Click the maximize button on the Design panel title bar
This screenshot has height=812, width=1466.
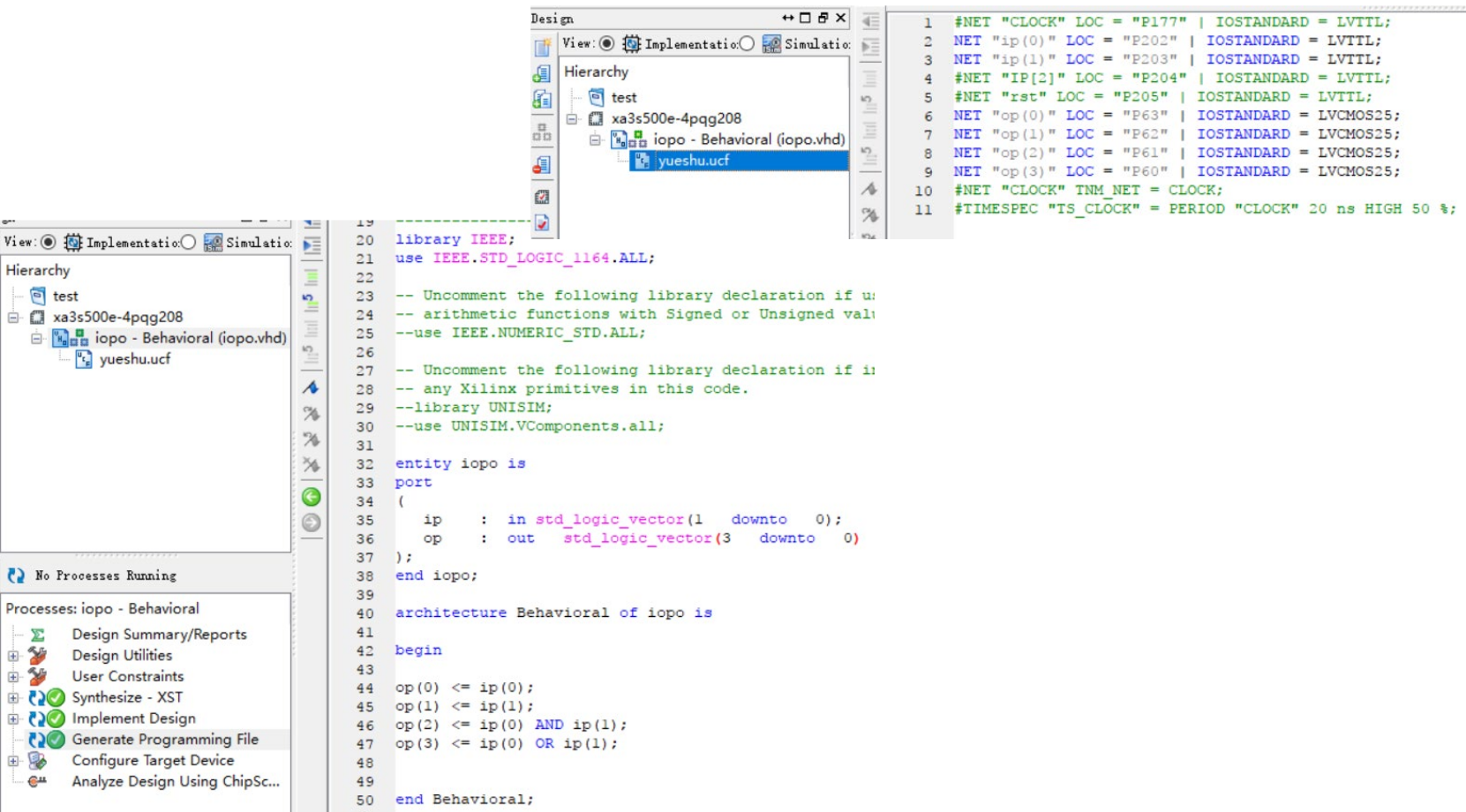tap(805, 18)
